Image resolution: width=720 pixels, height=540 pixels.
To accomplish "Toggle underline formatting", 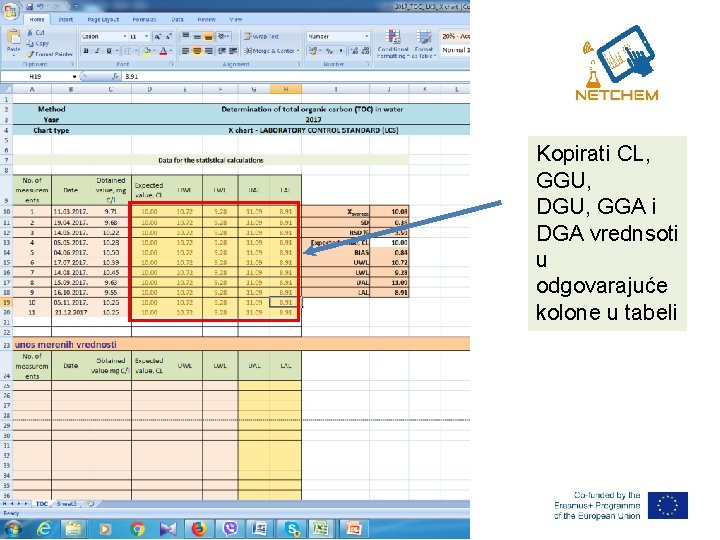I will tap(109, 51).
